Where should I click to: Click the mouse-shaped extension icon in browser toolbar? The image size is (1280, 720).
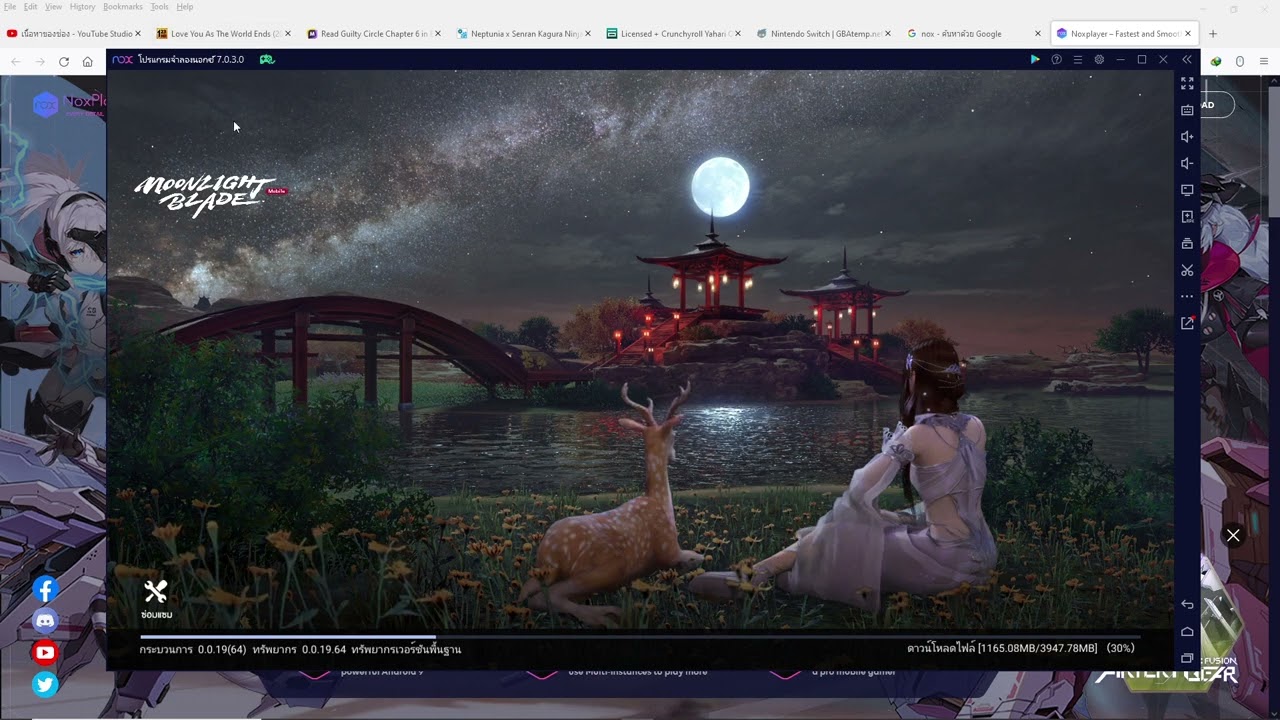pyautogui.click(x=1240, y=61)
